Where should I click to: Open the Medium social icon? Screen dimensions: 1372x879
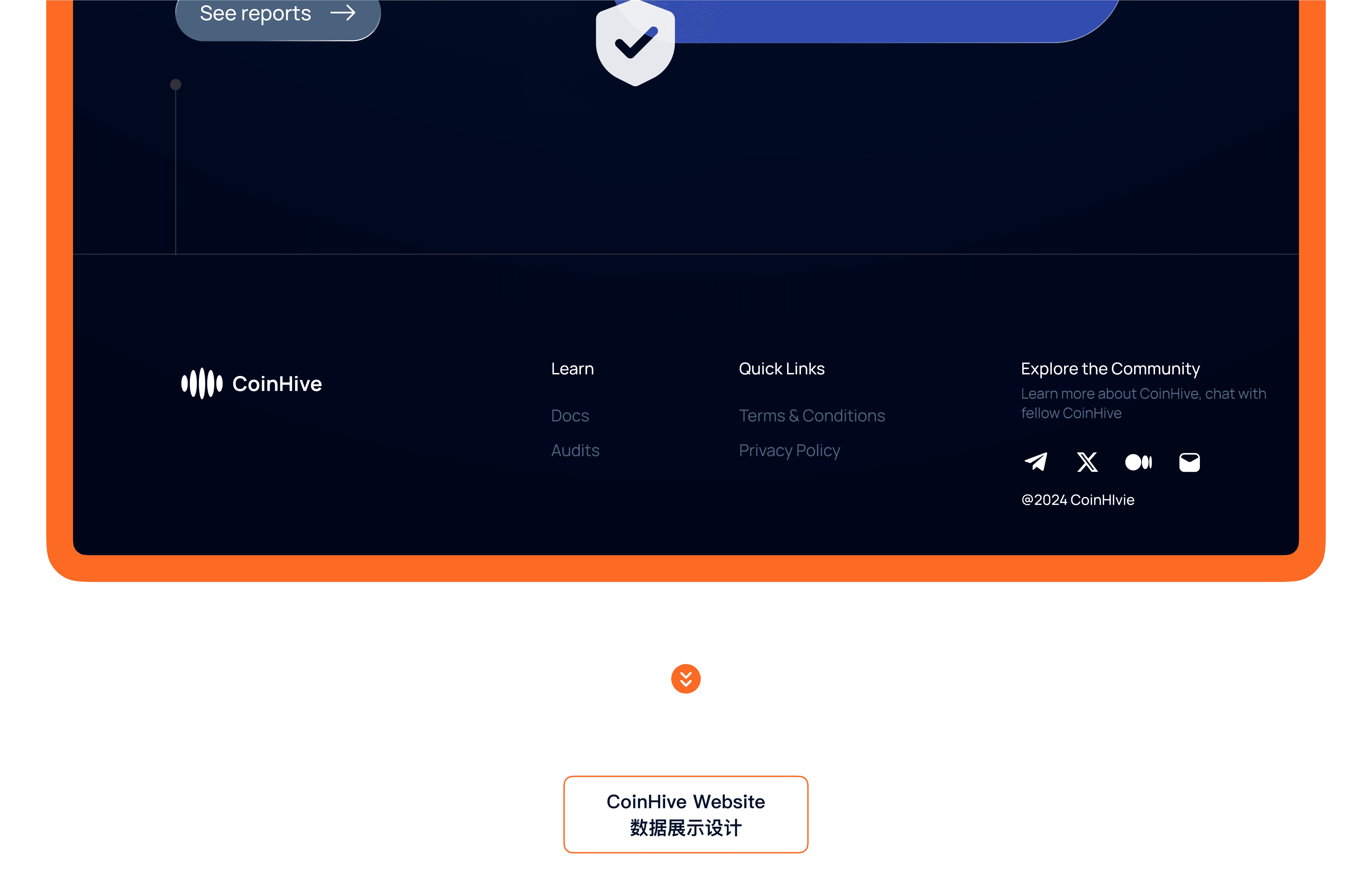coord(1138,462)
